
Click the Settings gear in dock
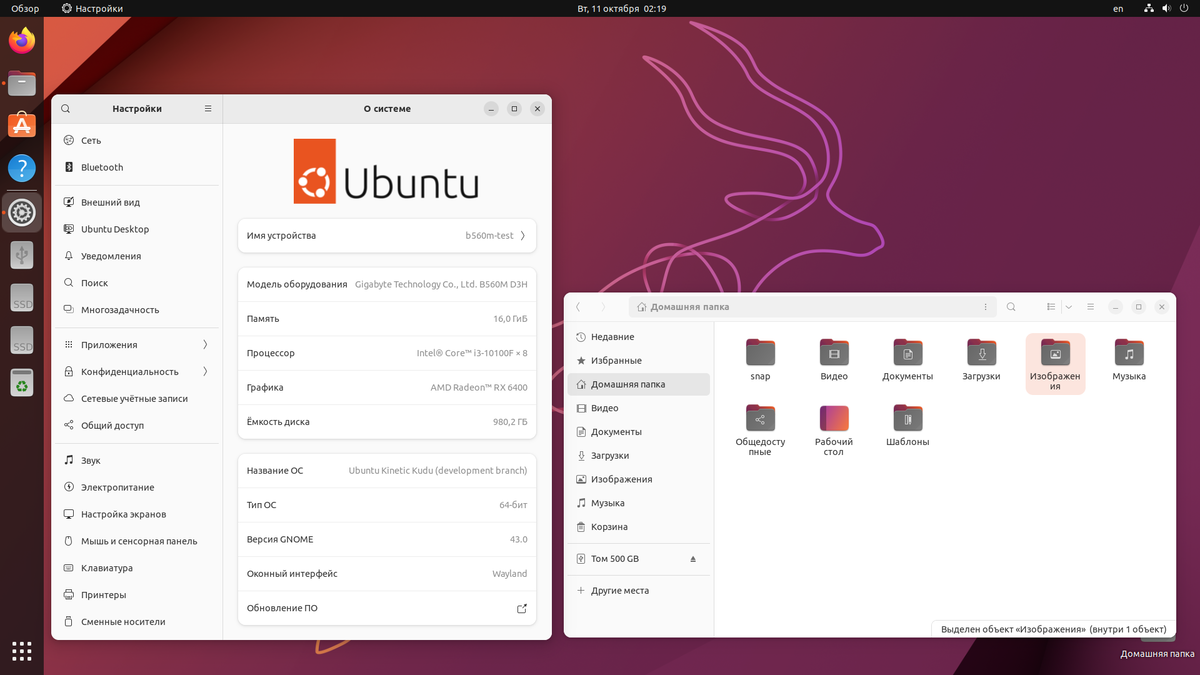point(22,212)
